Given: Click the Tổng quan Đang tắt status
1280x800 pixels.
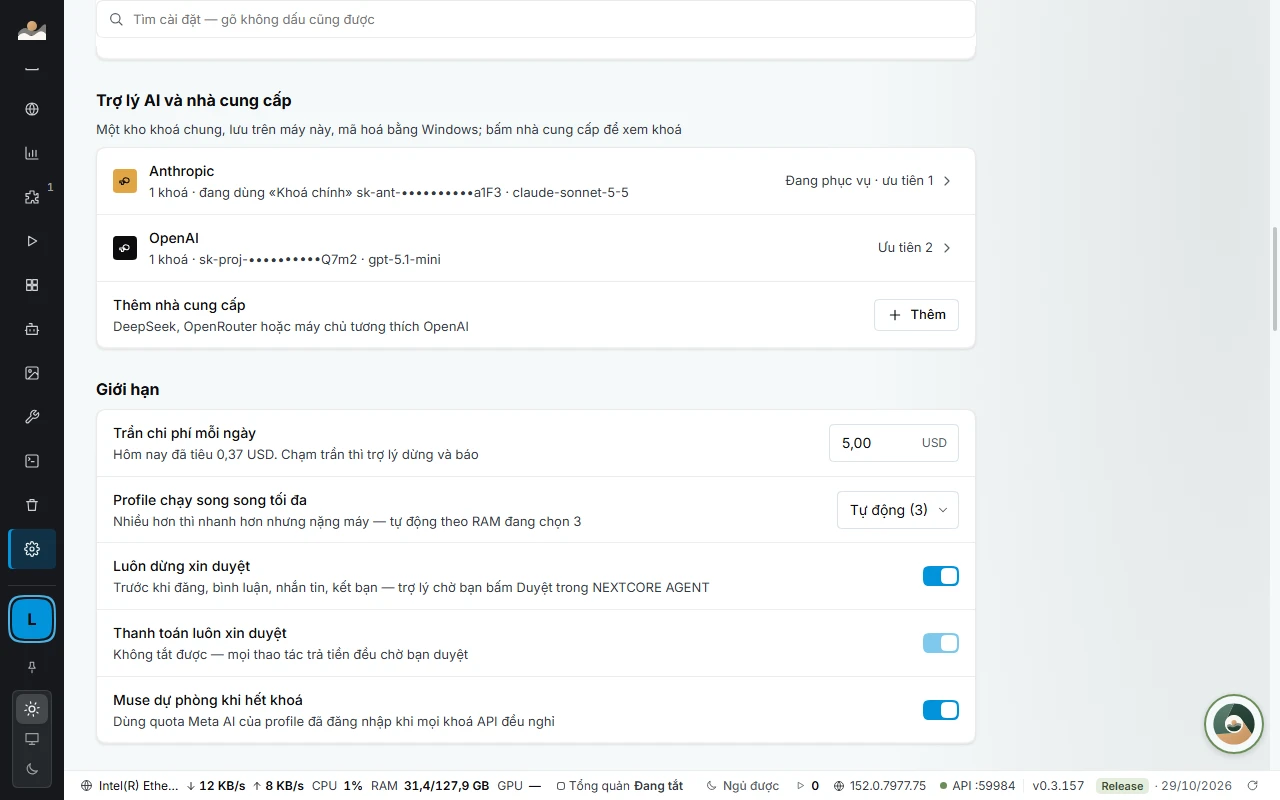Looking at the screenshot, I should pyautogui.click(x=619, y=786).
